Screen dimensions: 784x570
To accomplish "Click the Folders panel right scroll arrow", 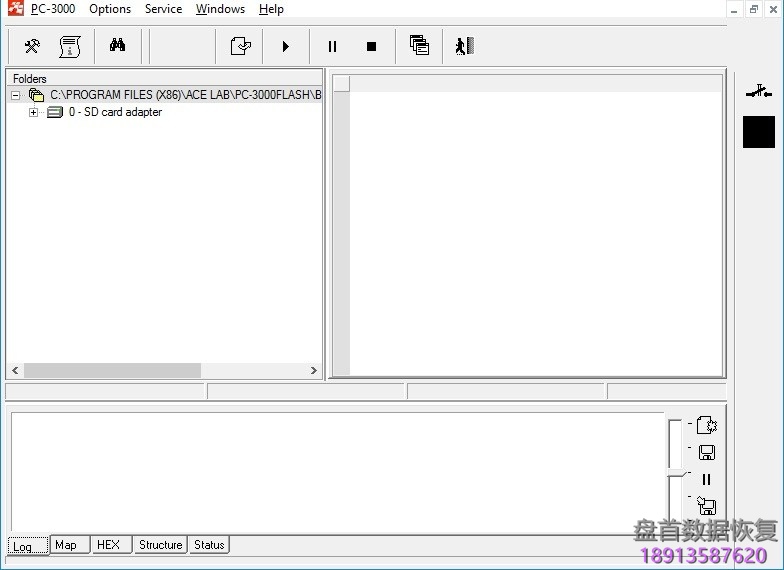I will click(313, 370).
